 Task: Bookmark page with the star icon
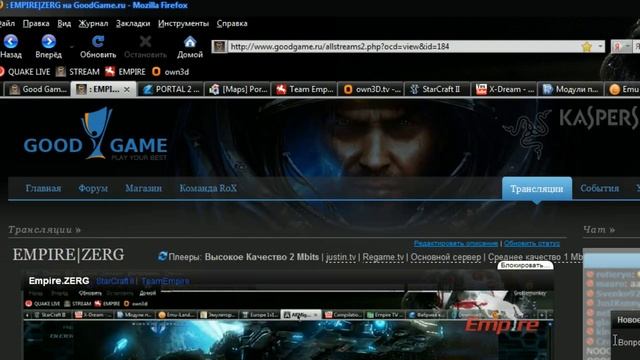pos(587,47)
